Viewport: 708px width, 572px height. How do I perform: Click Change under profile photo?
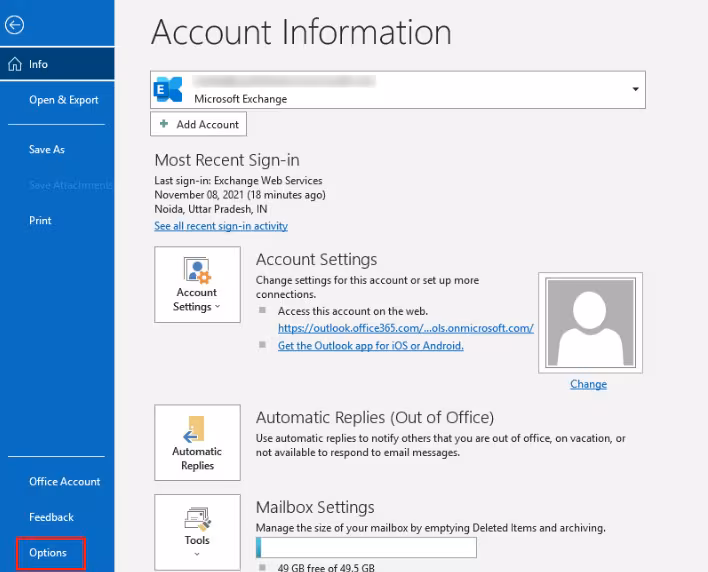point(588,384)
